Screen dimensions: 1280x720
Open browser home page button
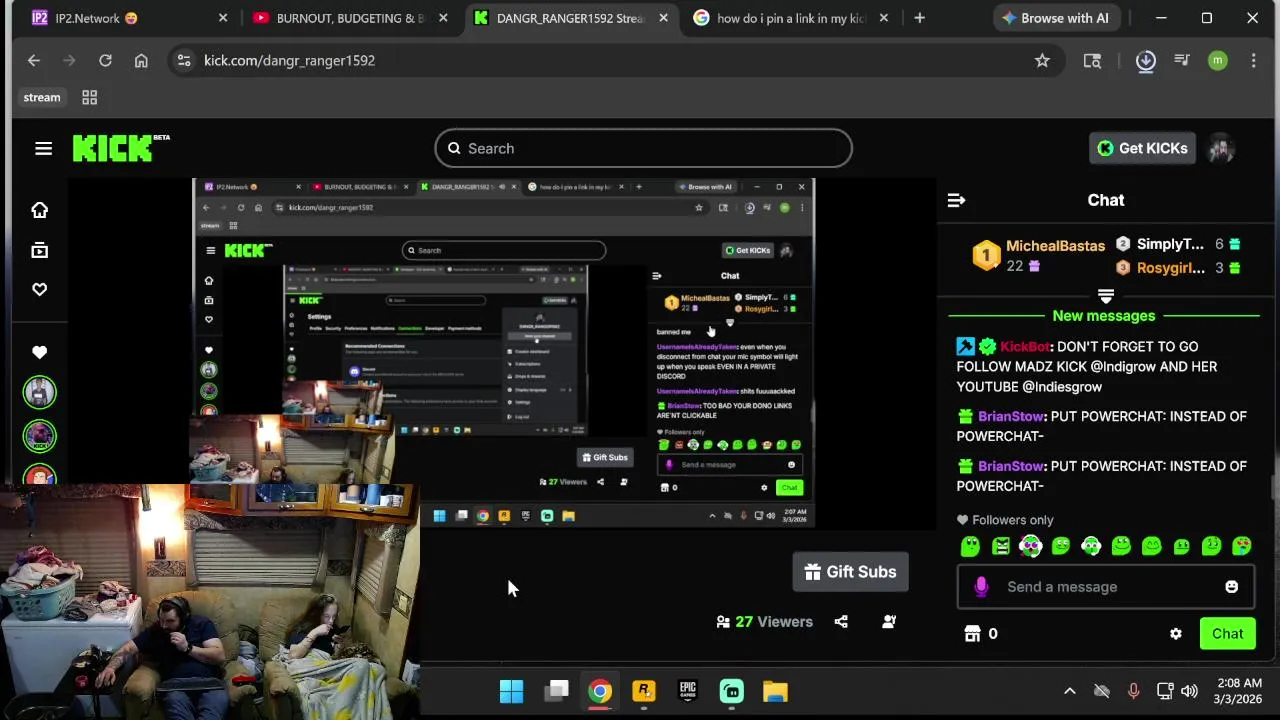point(141,61)
